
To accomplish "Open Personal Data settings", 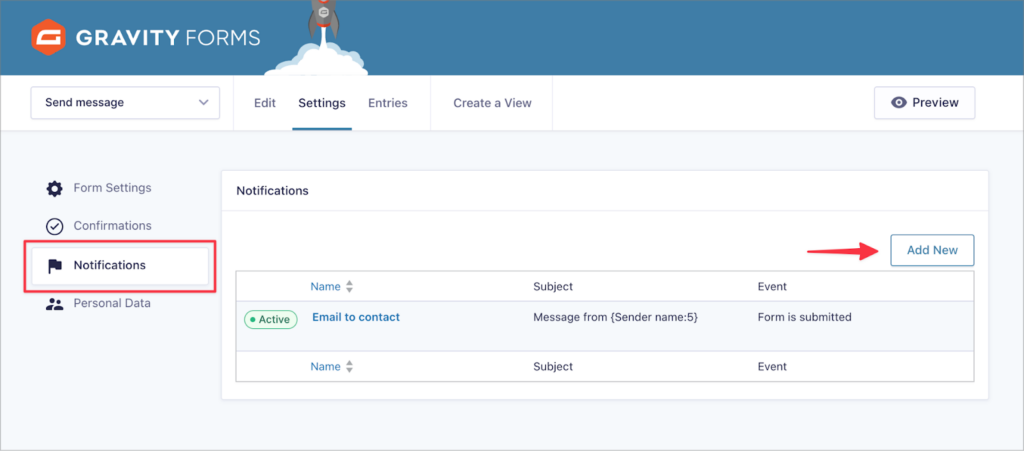I will tap(112, 303).
